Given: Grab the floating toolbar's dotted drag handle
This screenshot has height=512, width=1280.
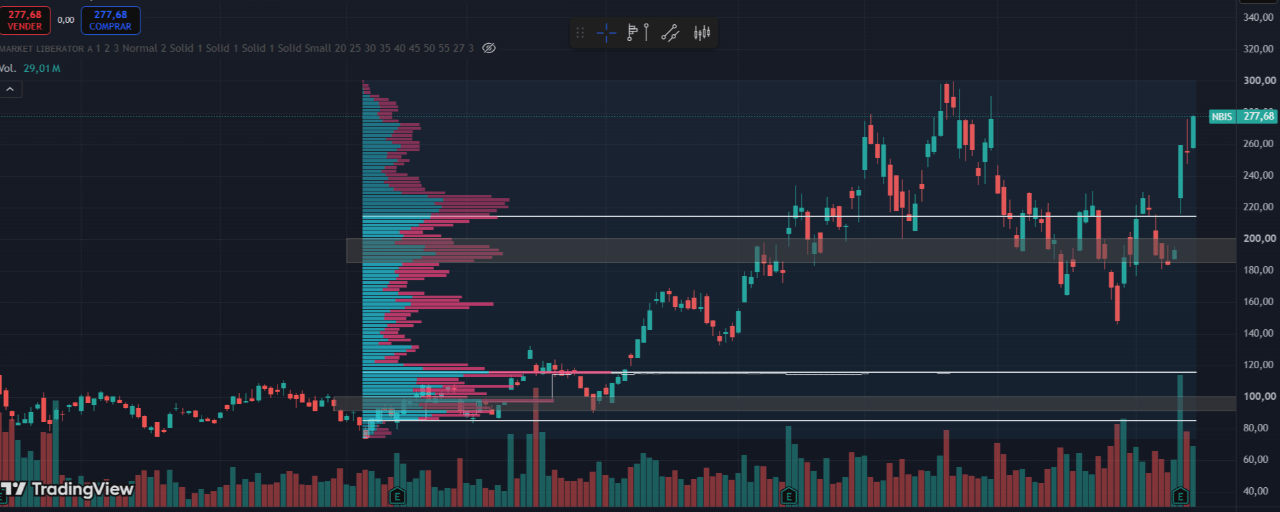Looking at the screenshot, I should coord(581,33).
